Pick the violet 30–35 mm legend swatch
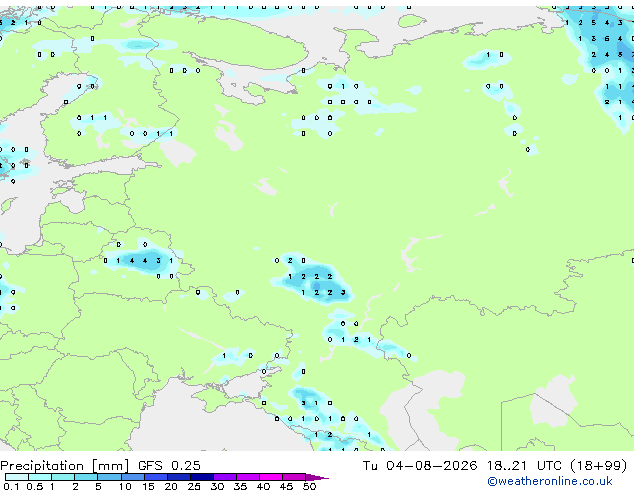The image size is (634, 490). click(x=225, y=477)
